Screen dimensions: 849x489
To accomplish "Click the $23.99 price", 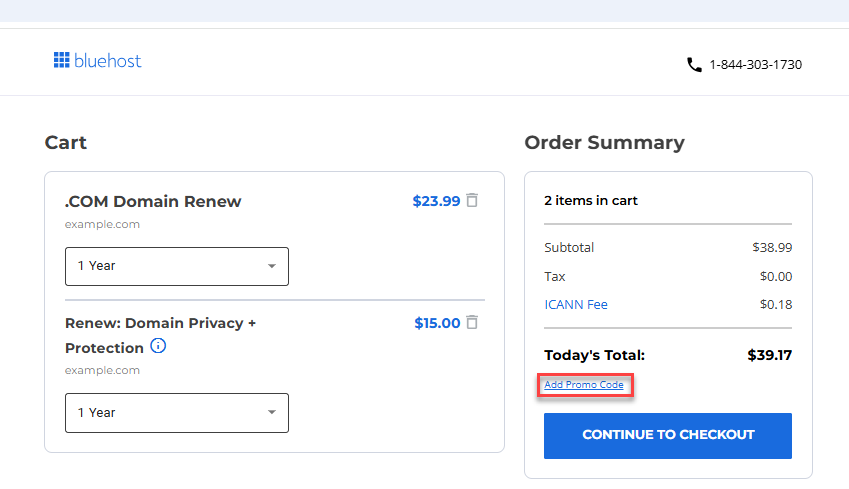I will (x=436, y=201).
